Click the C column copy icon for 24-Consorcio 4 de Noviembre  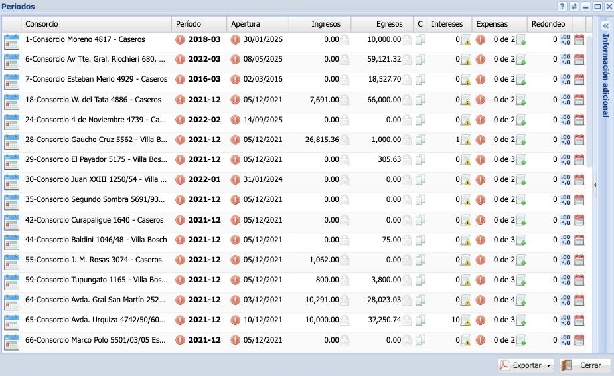pos(421,119)
